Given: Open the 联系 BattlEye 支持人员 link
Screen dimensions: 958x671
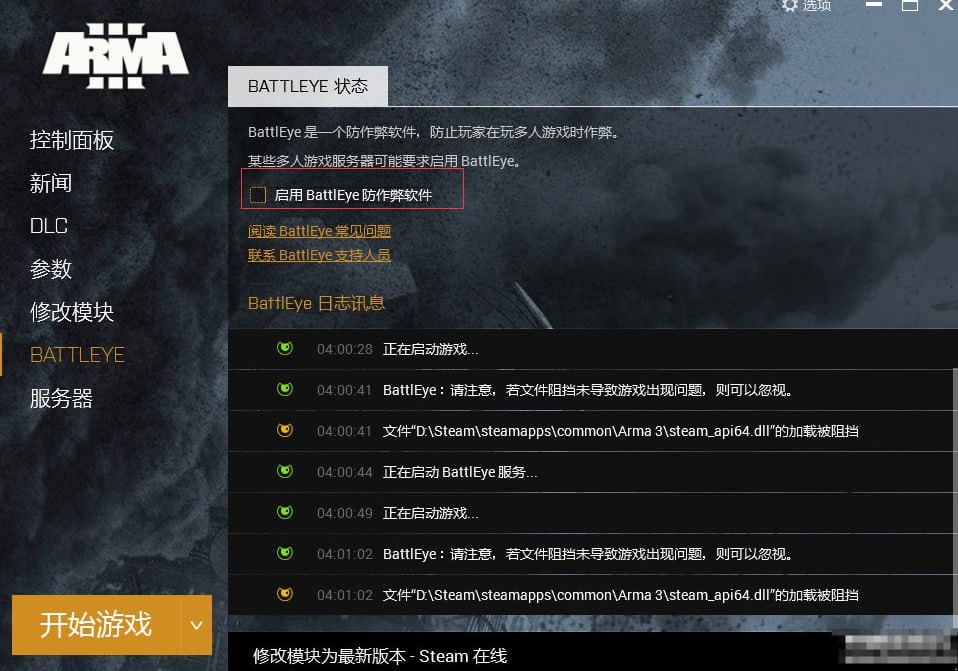Looking at the screenshot, I should pyautogui.click(x=318, y=254).
